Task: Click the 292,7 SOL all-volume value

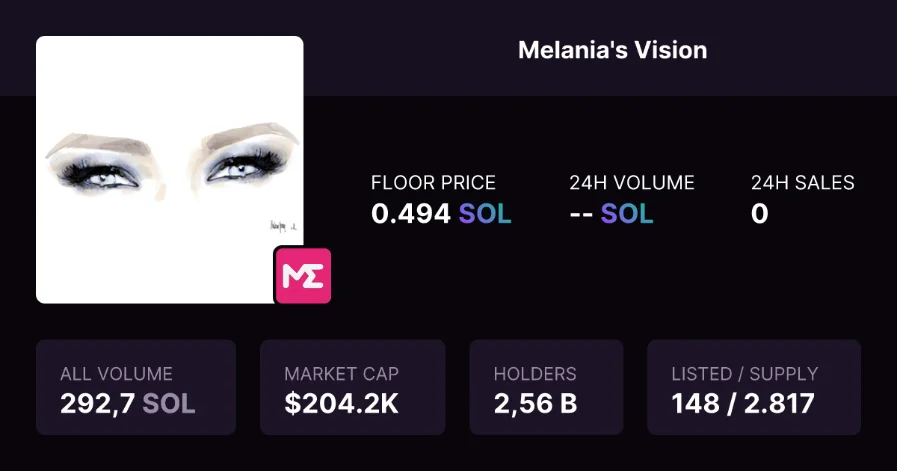Action: [x=128, y=403]
